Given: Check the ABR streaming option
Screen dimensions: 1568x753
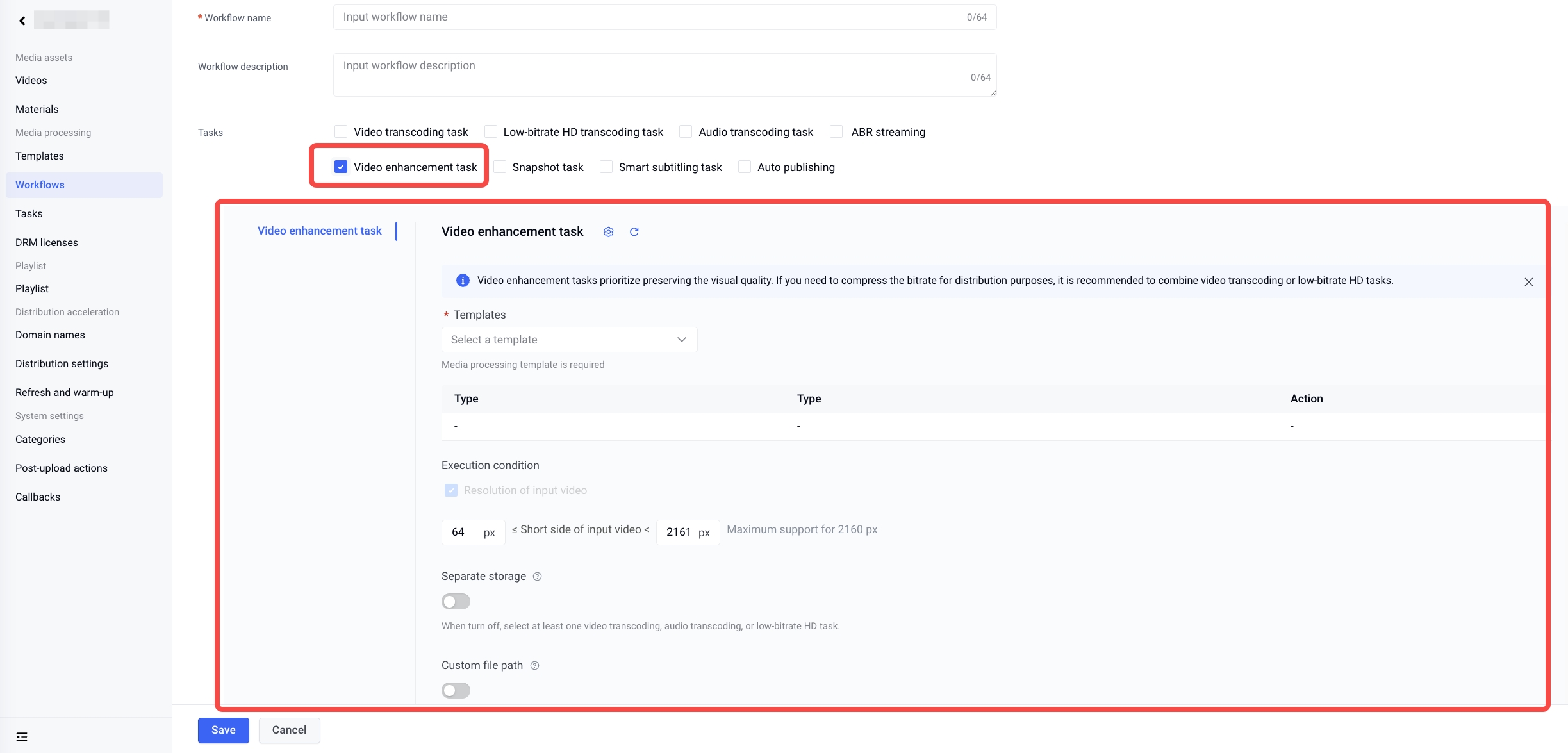Looking at the screenshot, I should [836, 132].
